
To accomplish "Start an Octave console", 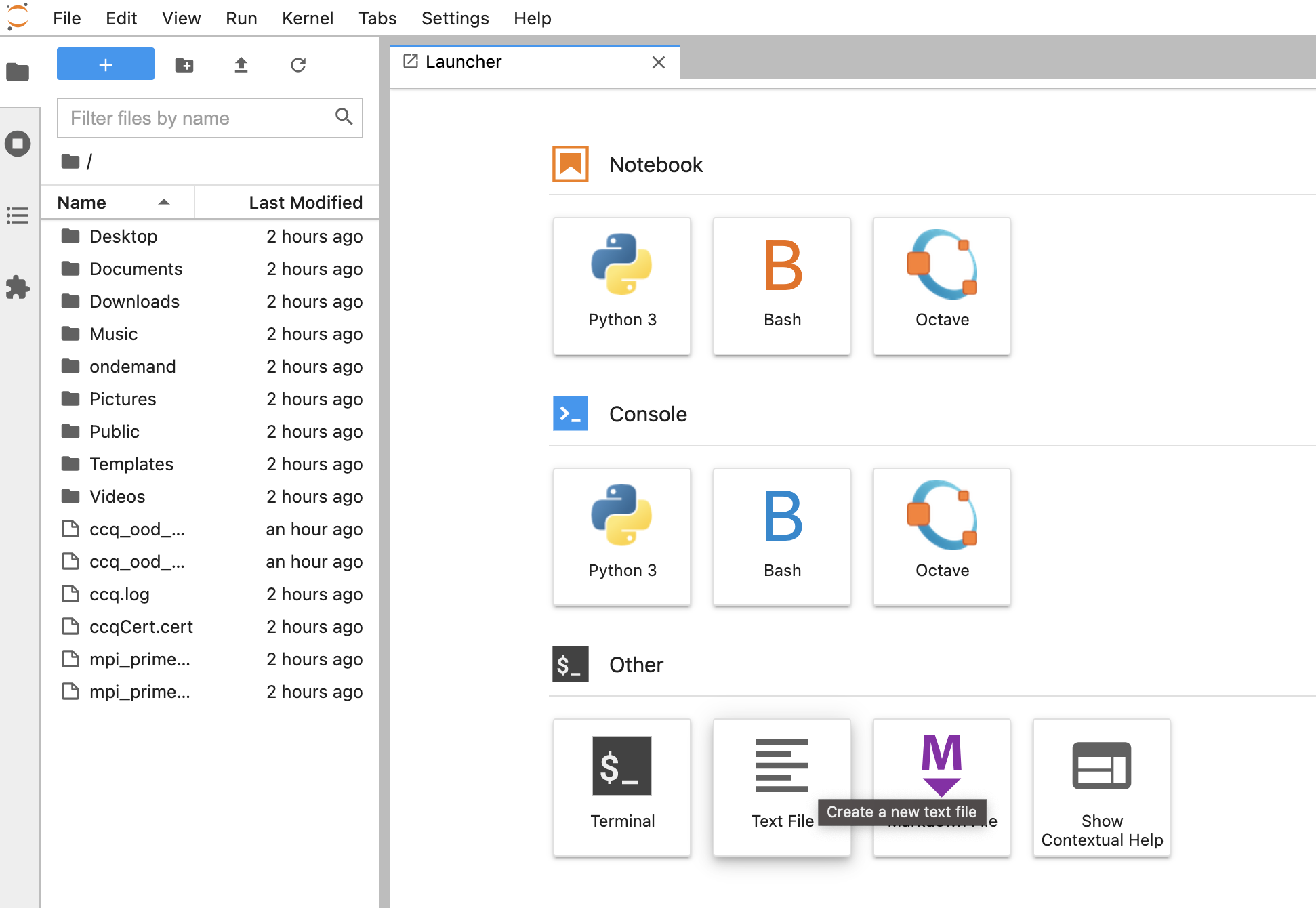I will pyautogui.click(x=942, y=537).
